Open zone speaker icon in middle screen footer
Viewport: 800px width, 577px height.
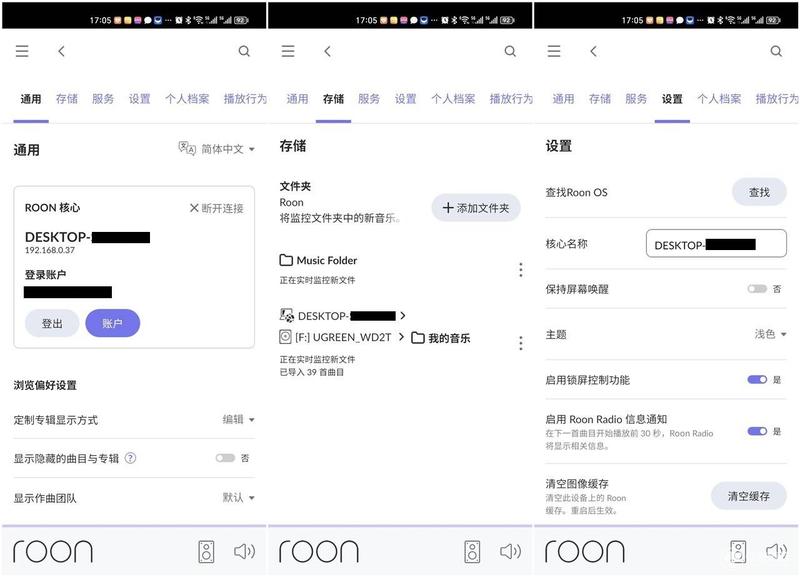pos(472,551)
